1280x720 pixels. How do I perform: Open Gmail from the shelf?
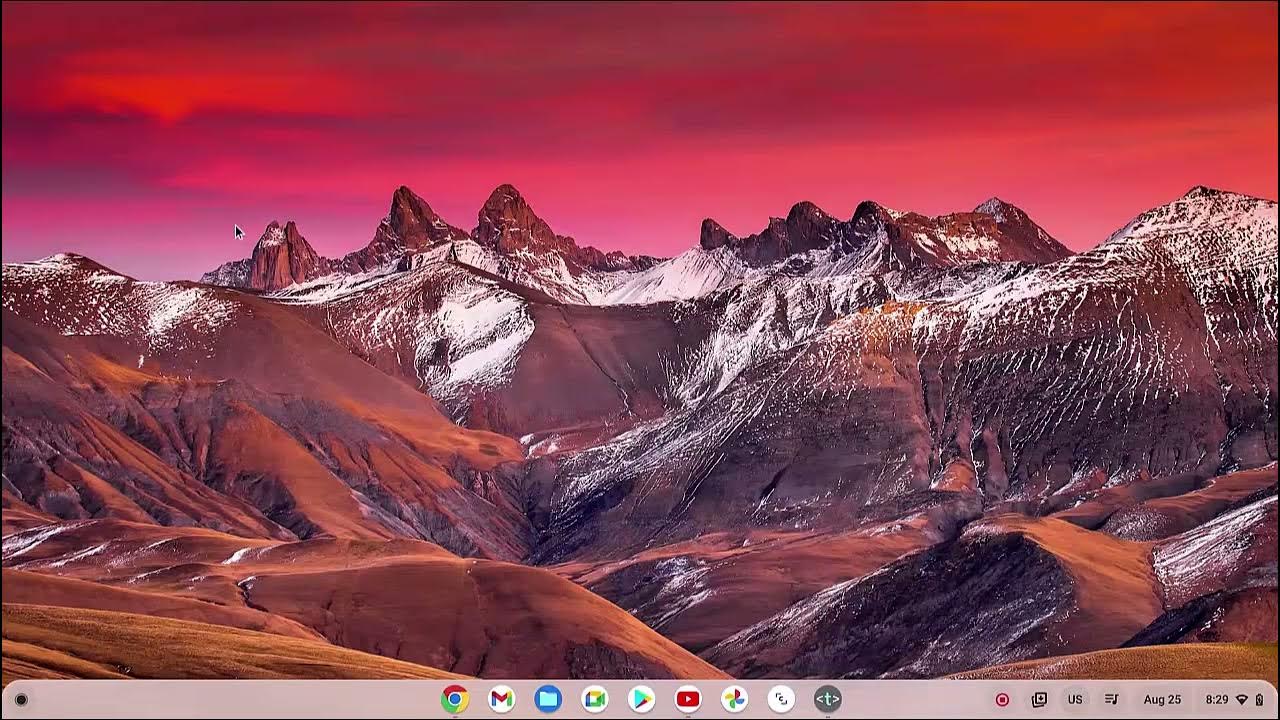click(x=502, y=700)
